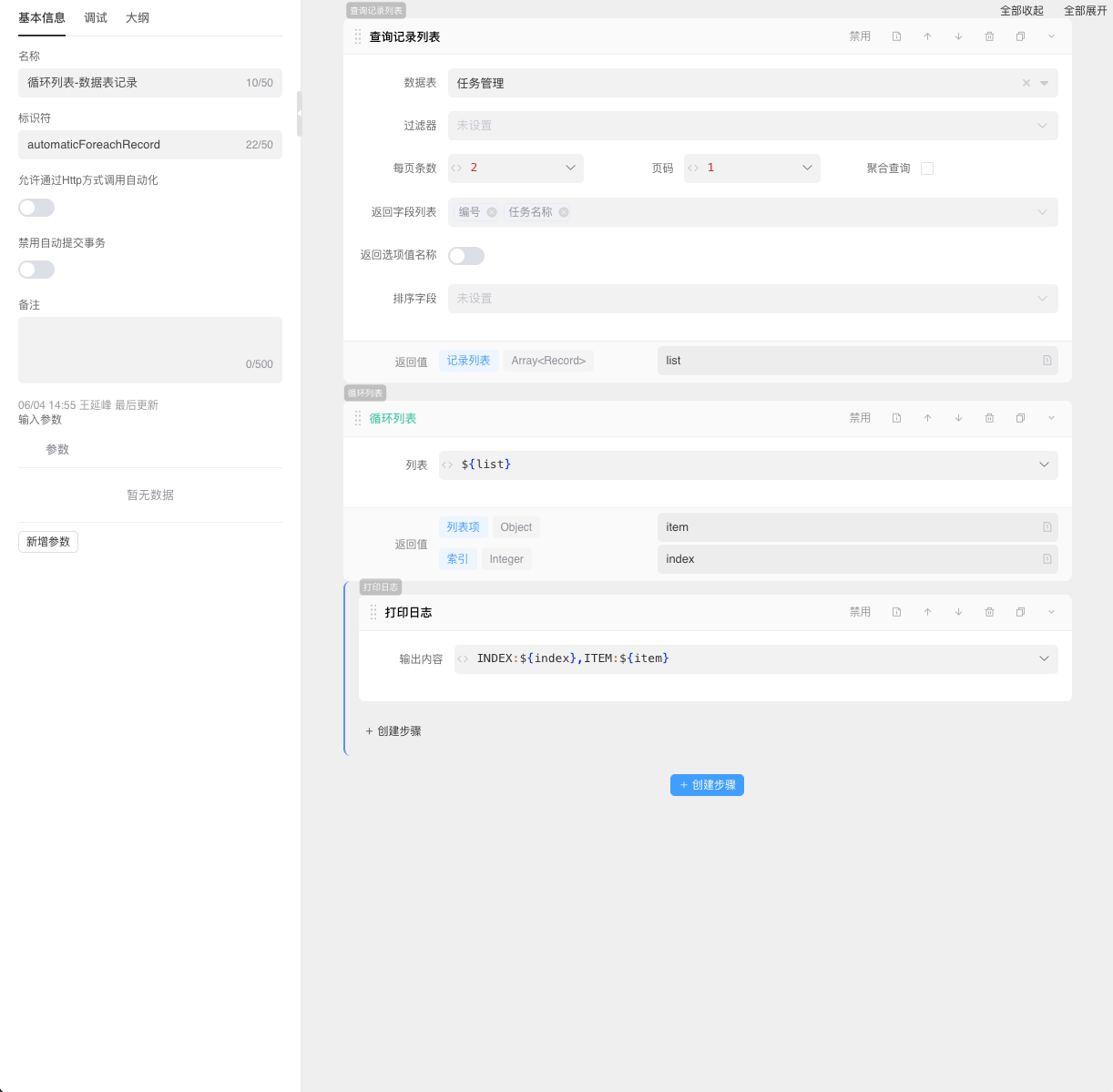Open the note icon on 循环列表 step
The image size is (1113, 1092).
896,418
